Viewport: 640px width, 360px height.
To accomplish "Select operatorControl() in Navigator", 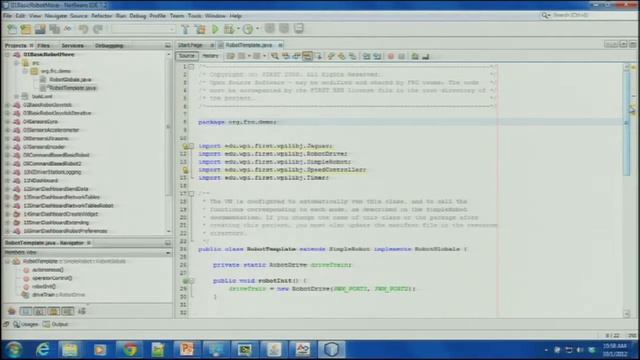I will (x=52, y=278).
